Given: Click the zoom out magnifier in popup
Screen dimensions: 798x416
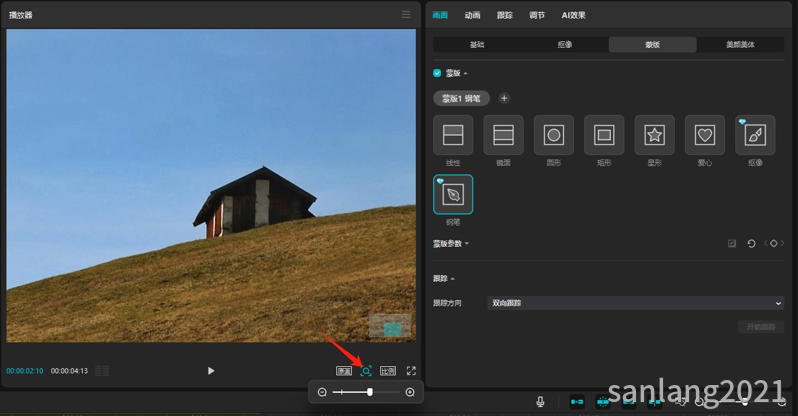Looking at the screenshot, I should [x=322, y=392].
